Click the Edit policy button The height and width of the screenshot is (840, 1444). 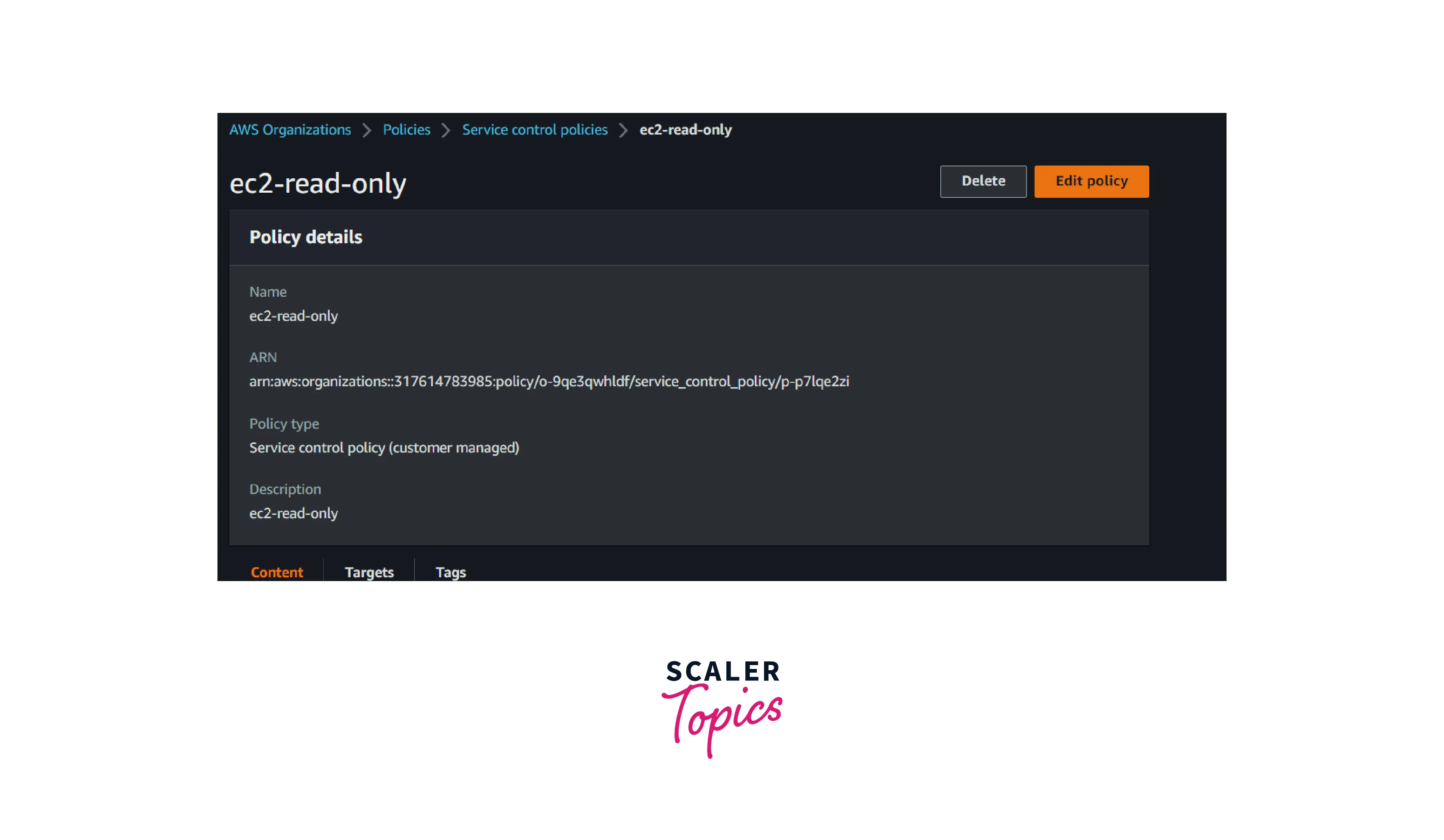click(x=1091, y=181)
